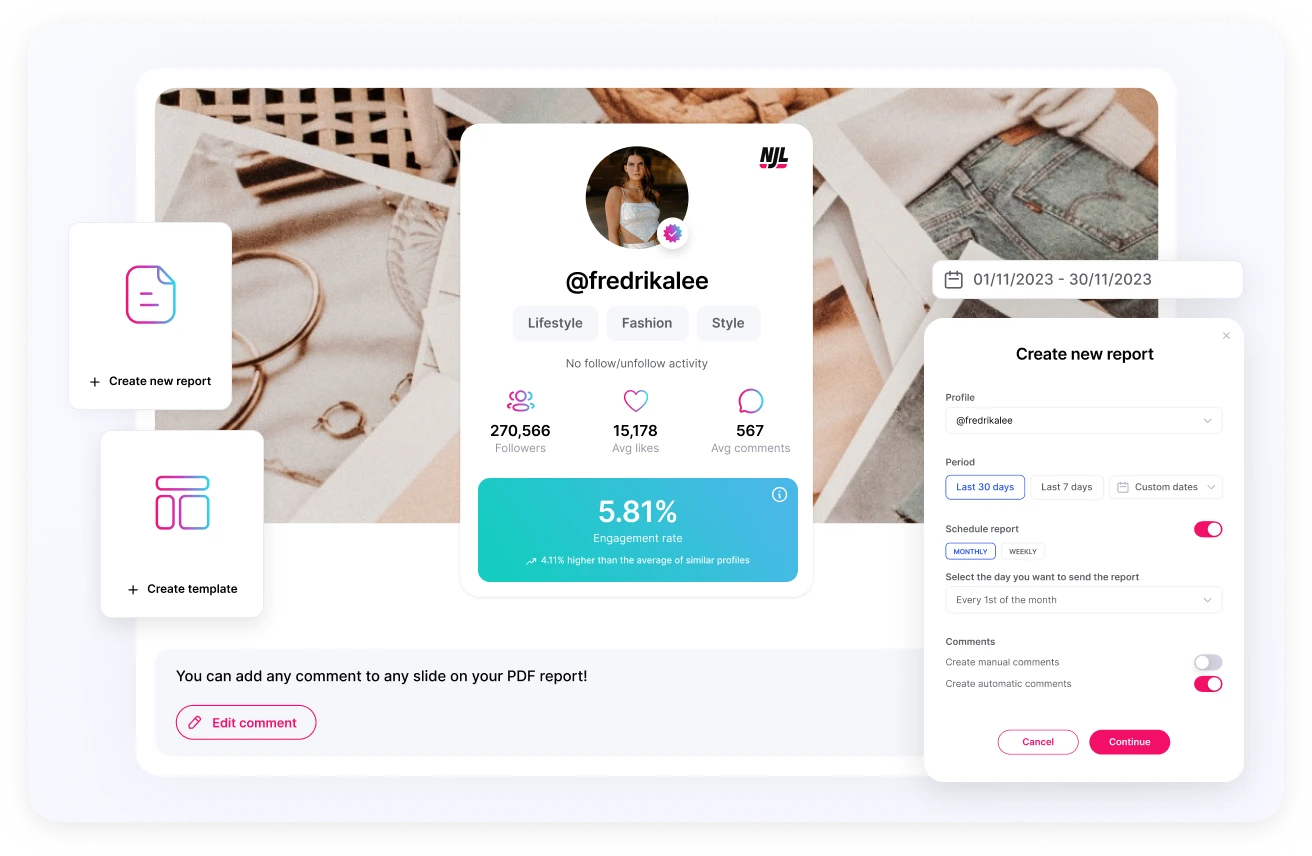Click the Continue button
This screenshot has height=856, width=1312.
click(x=1130, y=742)
